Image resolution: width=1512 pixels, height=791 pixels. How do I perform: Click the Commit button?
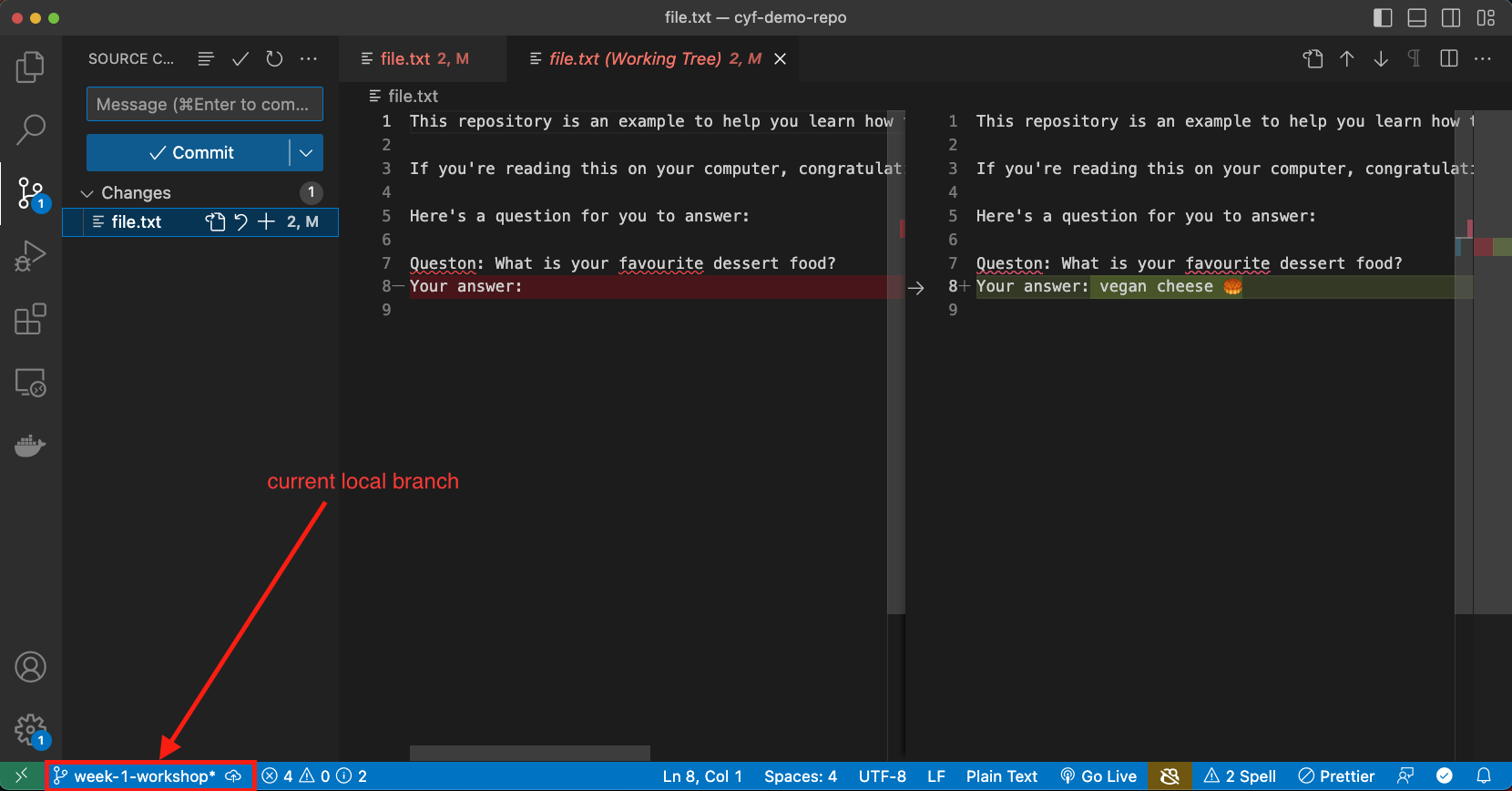pyautogui.click(x=191, y=153)
